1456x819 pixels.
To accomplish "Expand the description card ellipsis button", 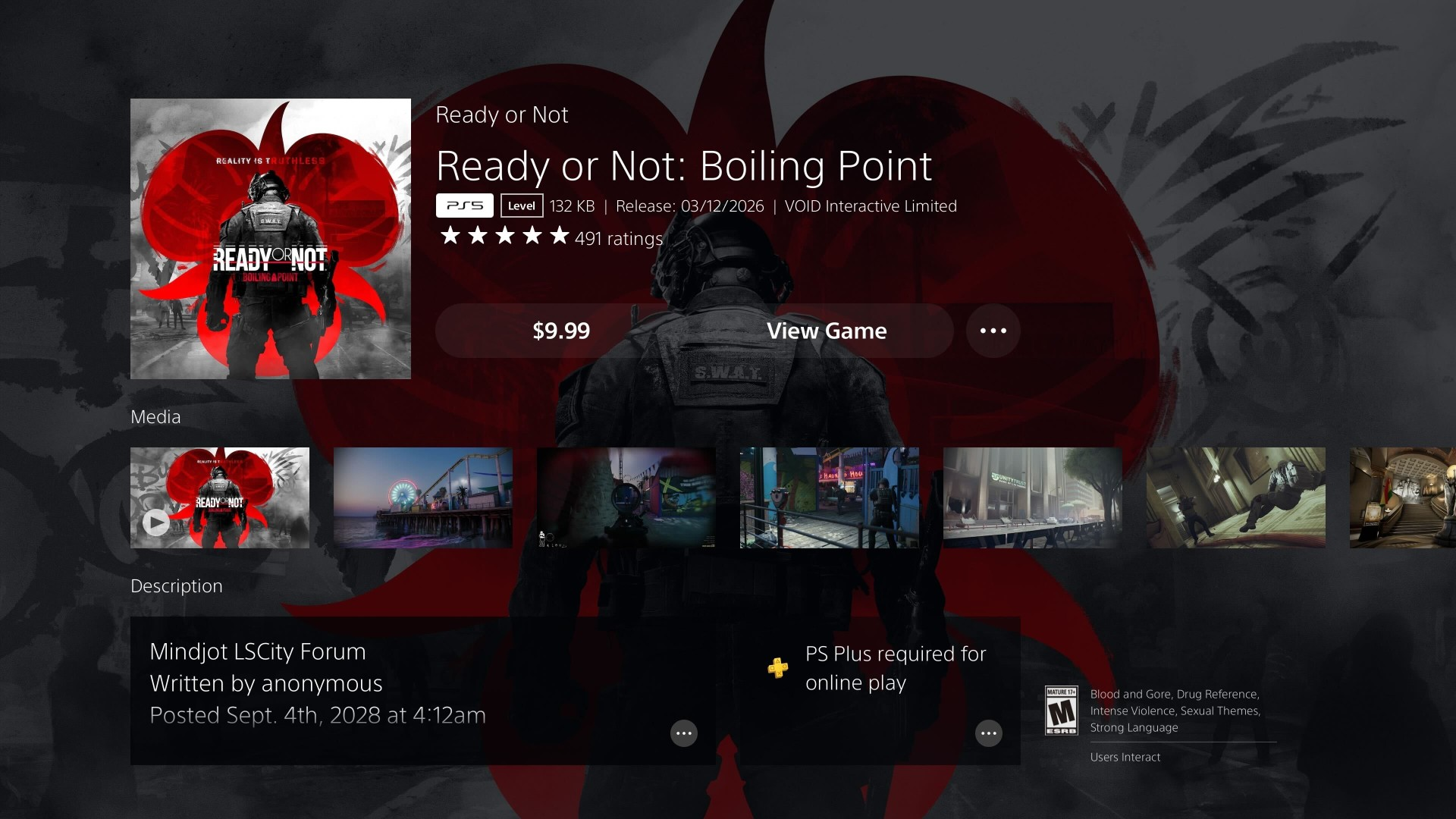I will [x=683, y=733].
